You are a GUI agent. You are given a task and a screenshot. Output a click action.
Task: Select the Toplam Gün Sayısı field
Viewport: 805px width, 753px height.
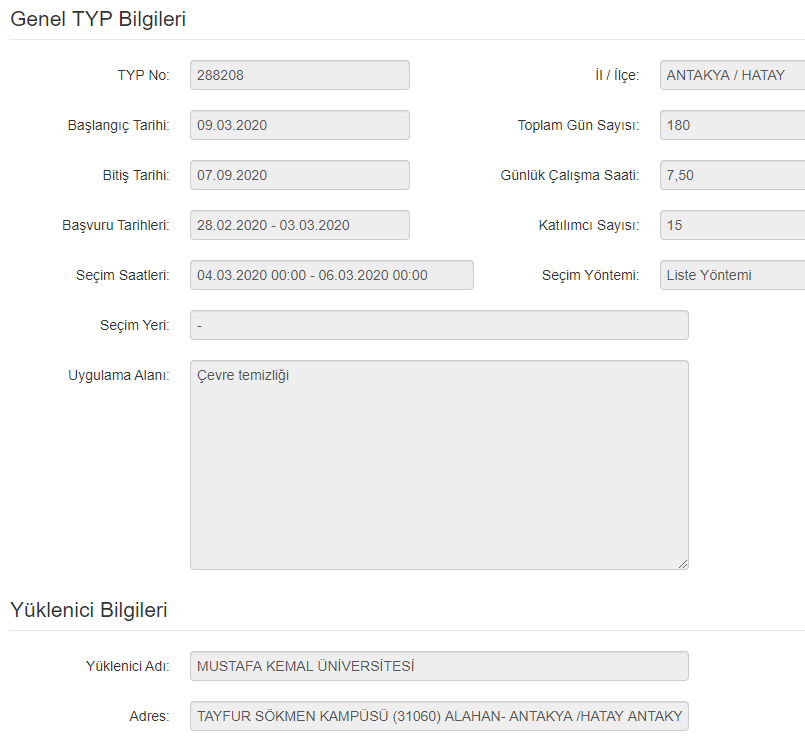pyautogui.click(x=732, y=125)
